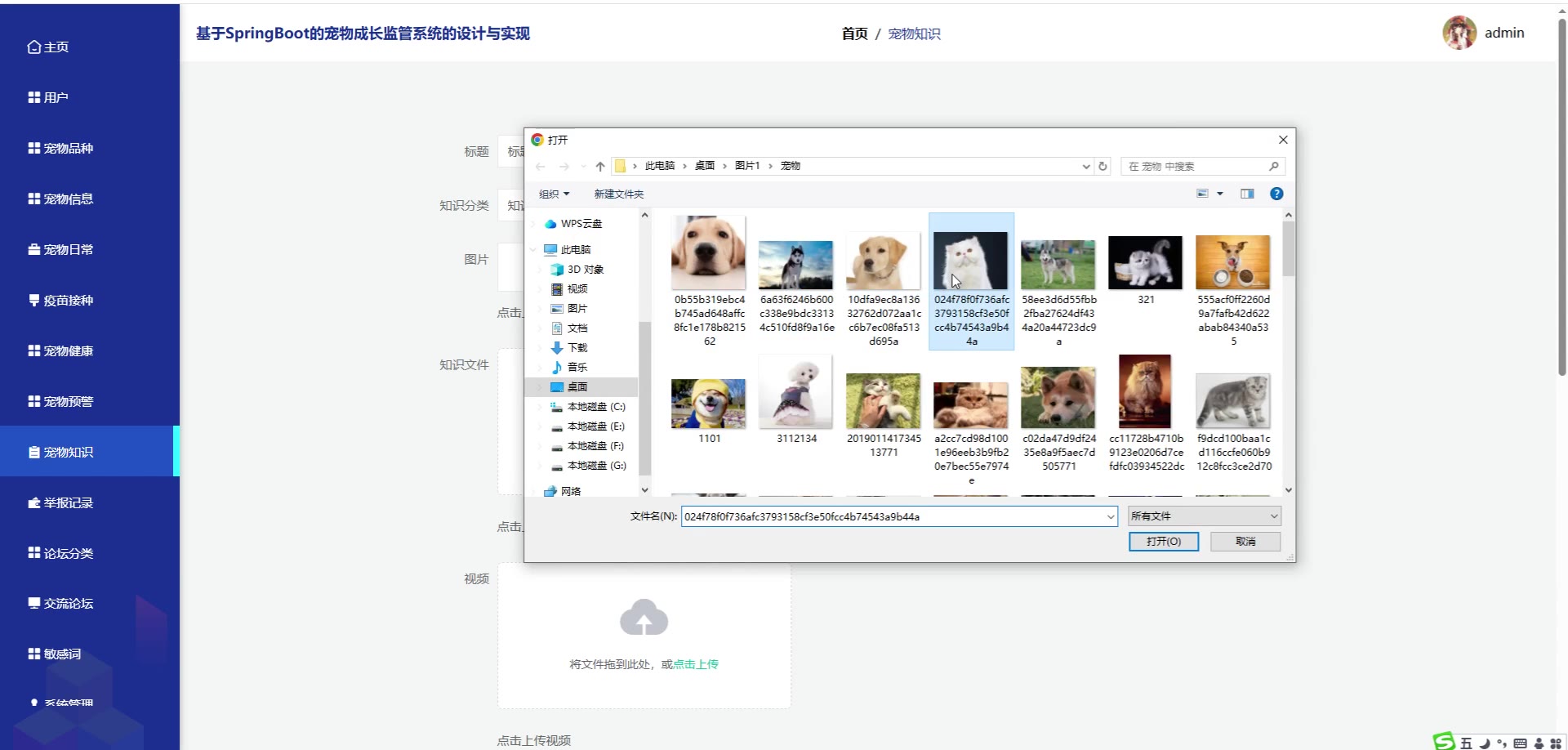
Task: Go forward using the dialog's right arrow
Action: pos(564,167)
